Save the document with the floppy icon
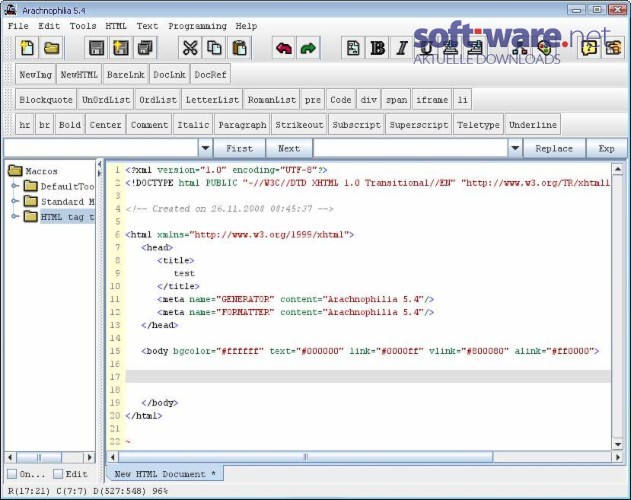631x500 pixels. click(x=97, y=48)
